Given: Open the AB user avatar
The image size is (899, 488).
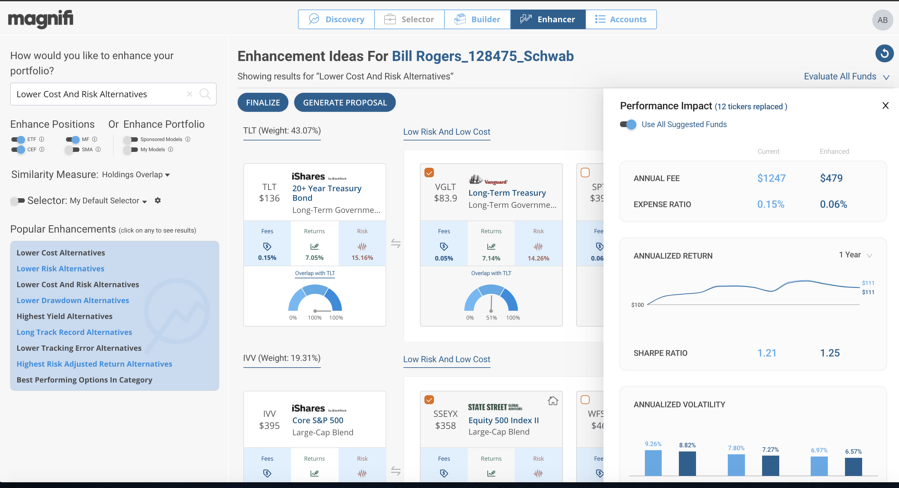Looking at the screenshot, I should (881, 20).
